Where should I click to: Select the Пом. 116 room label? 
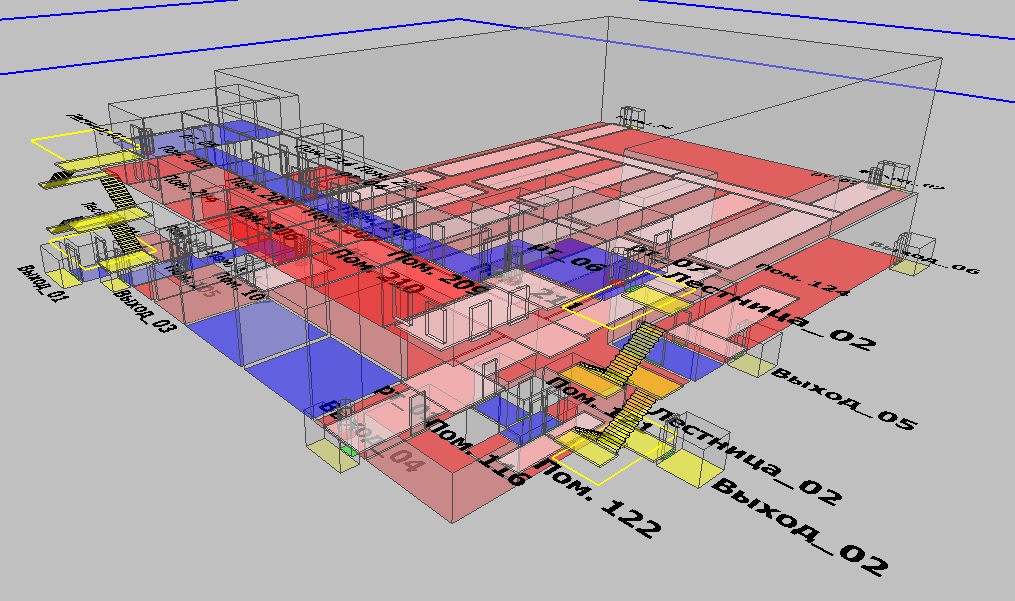(477, 453)
